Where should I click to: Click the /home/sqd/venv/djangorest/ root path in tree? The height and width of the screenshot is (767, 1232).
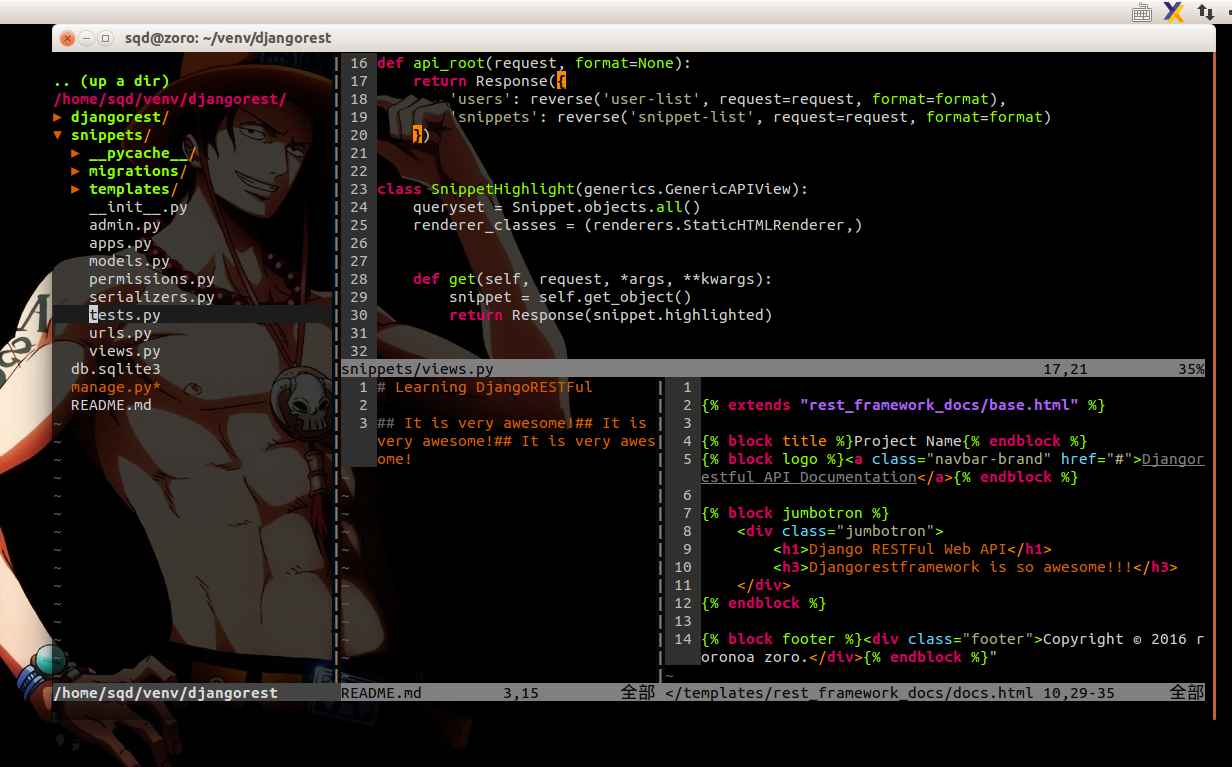tap(170, 99)
